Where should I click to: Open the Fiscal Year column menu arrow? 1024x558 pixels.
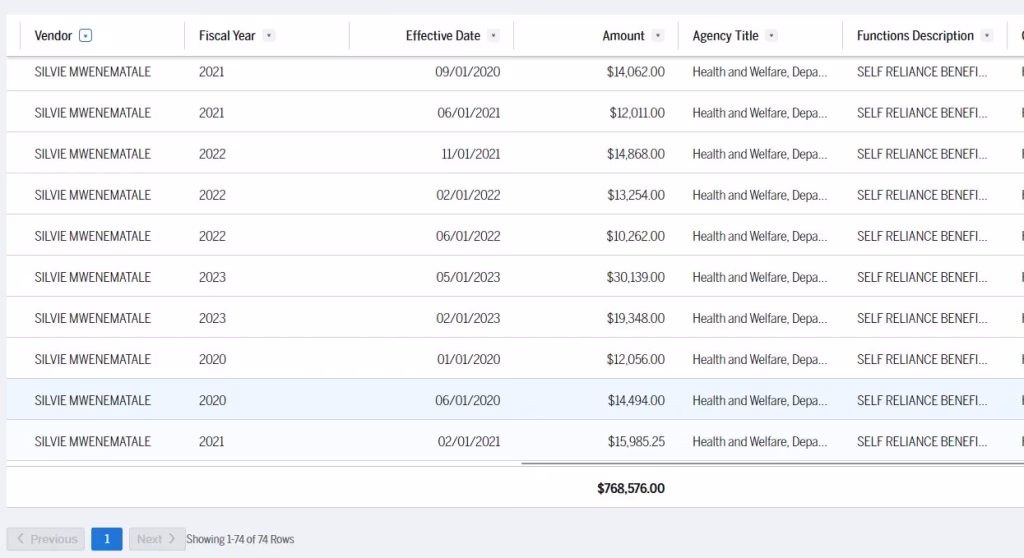pyautogui.click(x=269, y=36)
